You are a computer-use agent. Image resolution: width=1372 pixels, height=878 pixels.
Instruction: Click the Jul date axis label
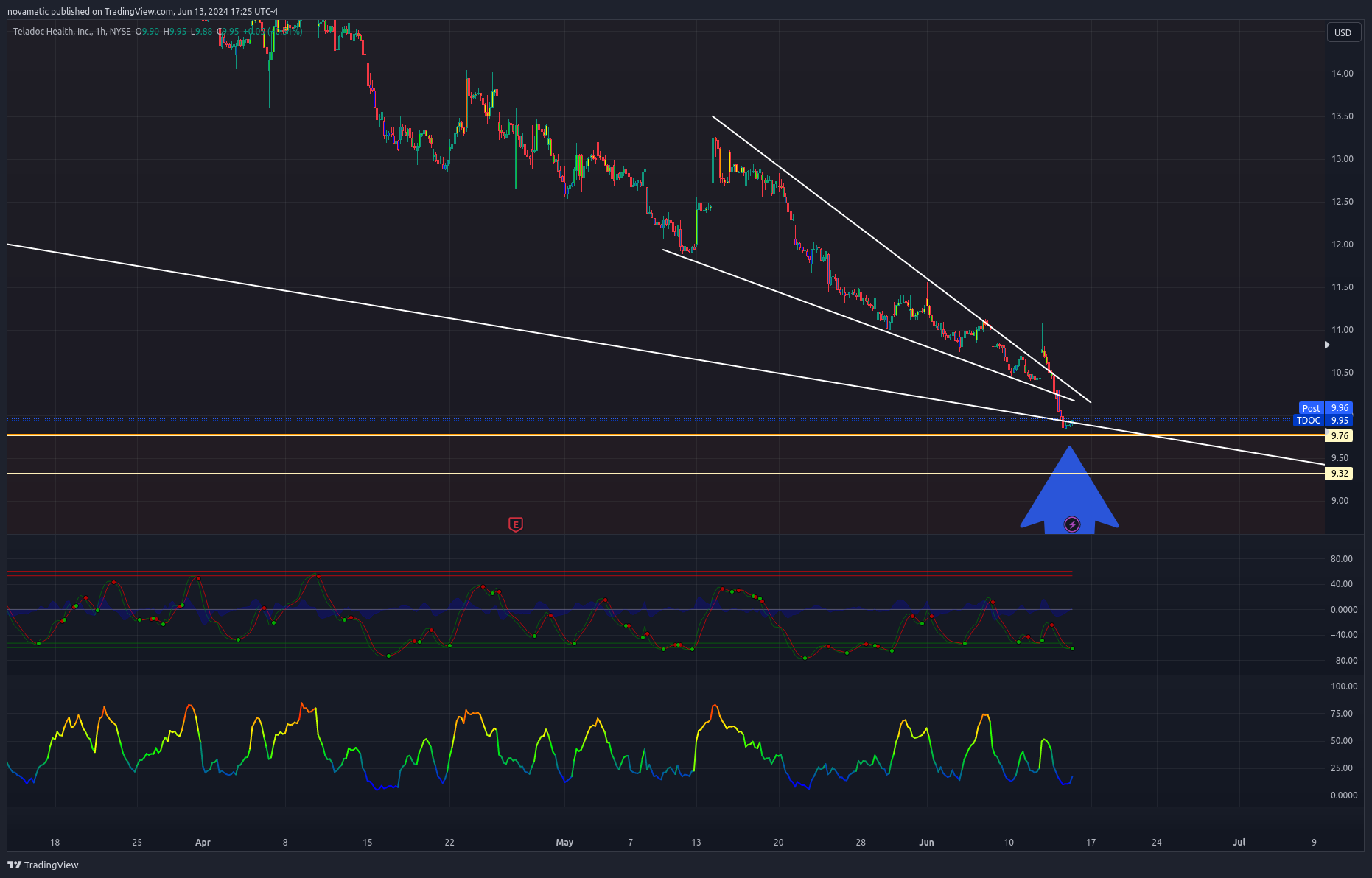click(x=1239, y=843)
